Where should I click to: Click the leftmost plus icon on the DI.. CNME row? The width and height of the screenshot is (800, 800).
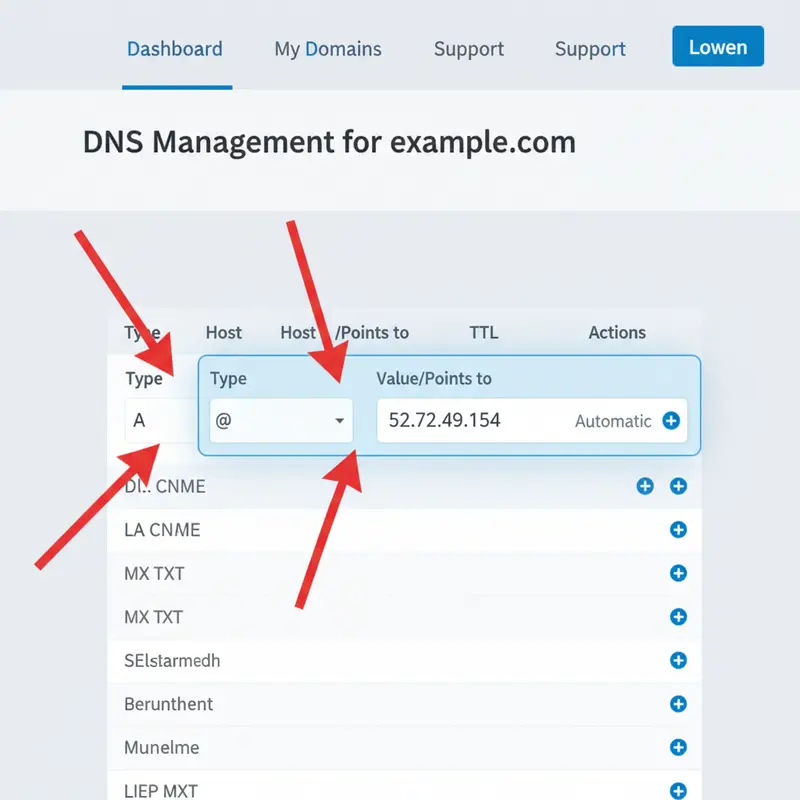(x=644, y=486)
